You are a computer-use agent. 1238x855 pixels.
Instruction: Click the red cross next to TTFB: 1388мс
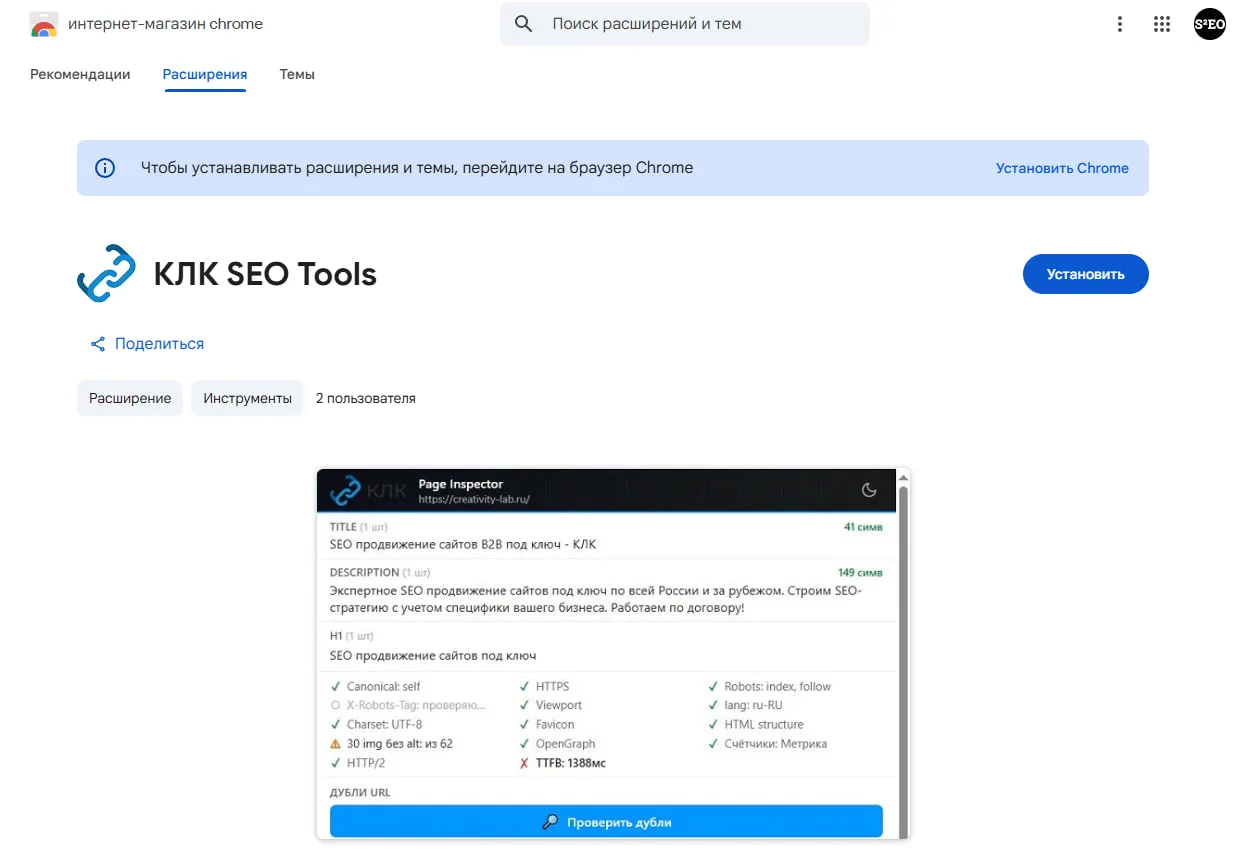pyautogui.click(x=525, y=763)
